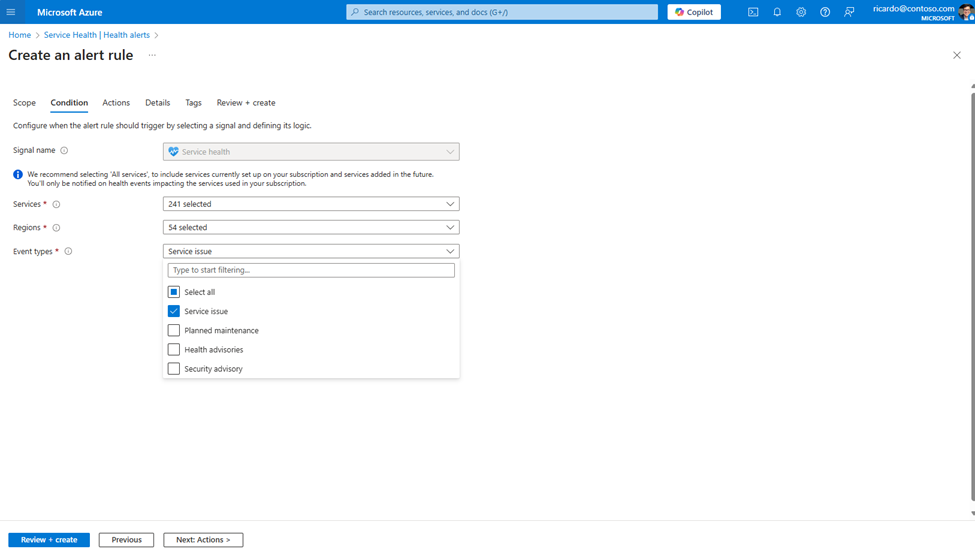Screen dimensions: 975x552
Task: Open the Signal name dropdown
Action: [311, 152]
